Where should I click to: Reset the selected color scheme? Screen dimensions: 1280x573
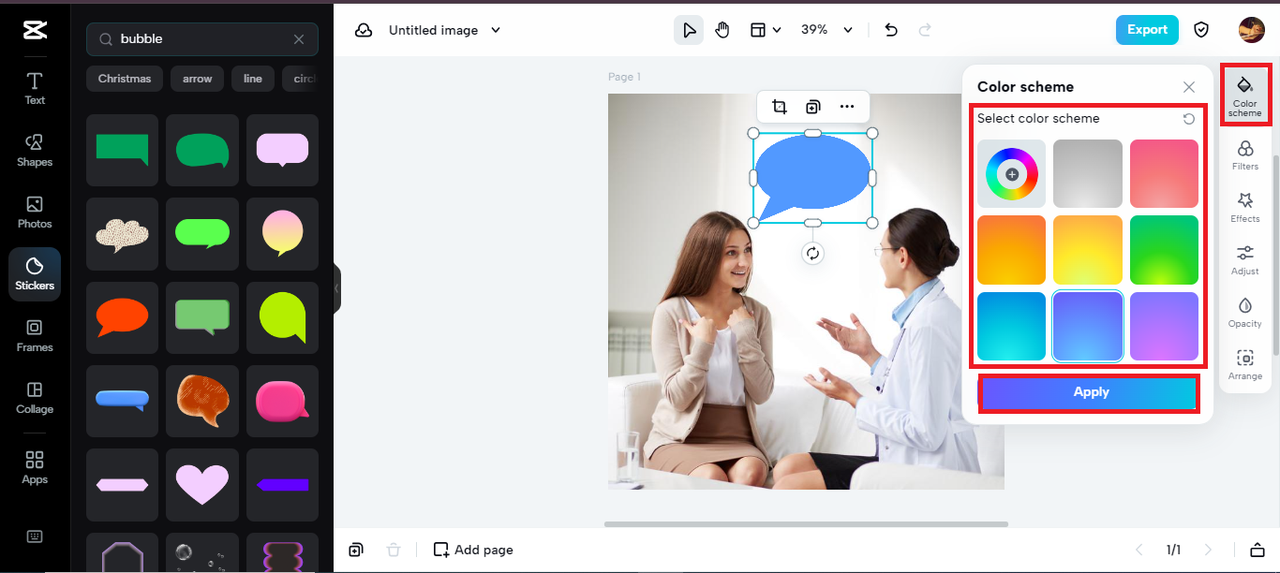[1189, 119]
